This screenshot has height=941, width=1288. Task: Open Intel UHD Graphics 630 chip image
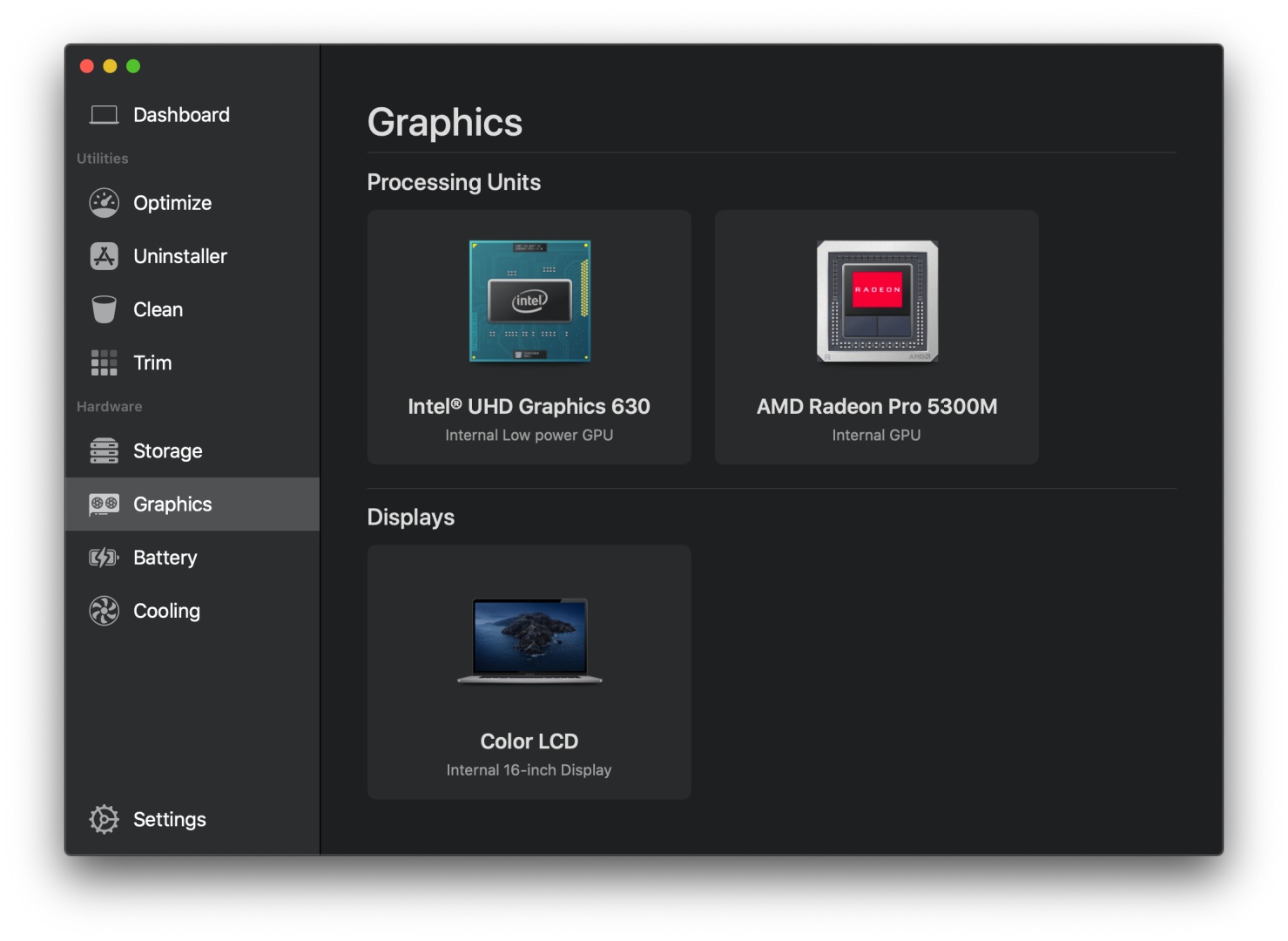tap(529, 301)
